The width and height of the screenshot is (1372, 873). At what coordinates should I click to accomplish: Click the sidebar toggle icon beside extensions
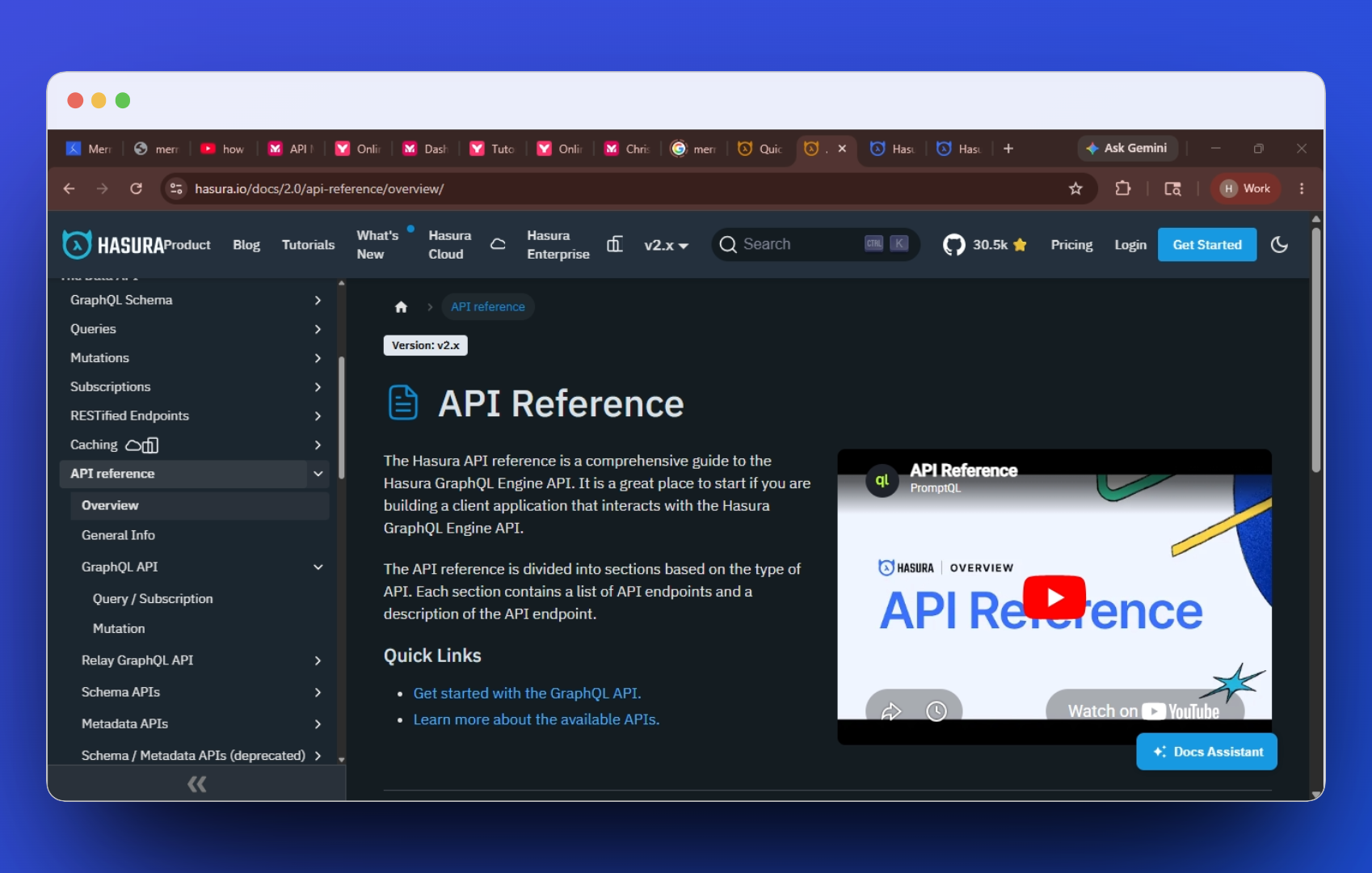coord(1172,188)
